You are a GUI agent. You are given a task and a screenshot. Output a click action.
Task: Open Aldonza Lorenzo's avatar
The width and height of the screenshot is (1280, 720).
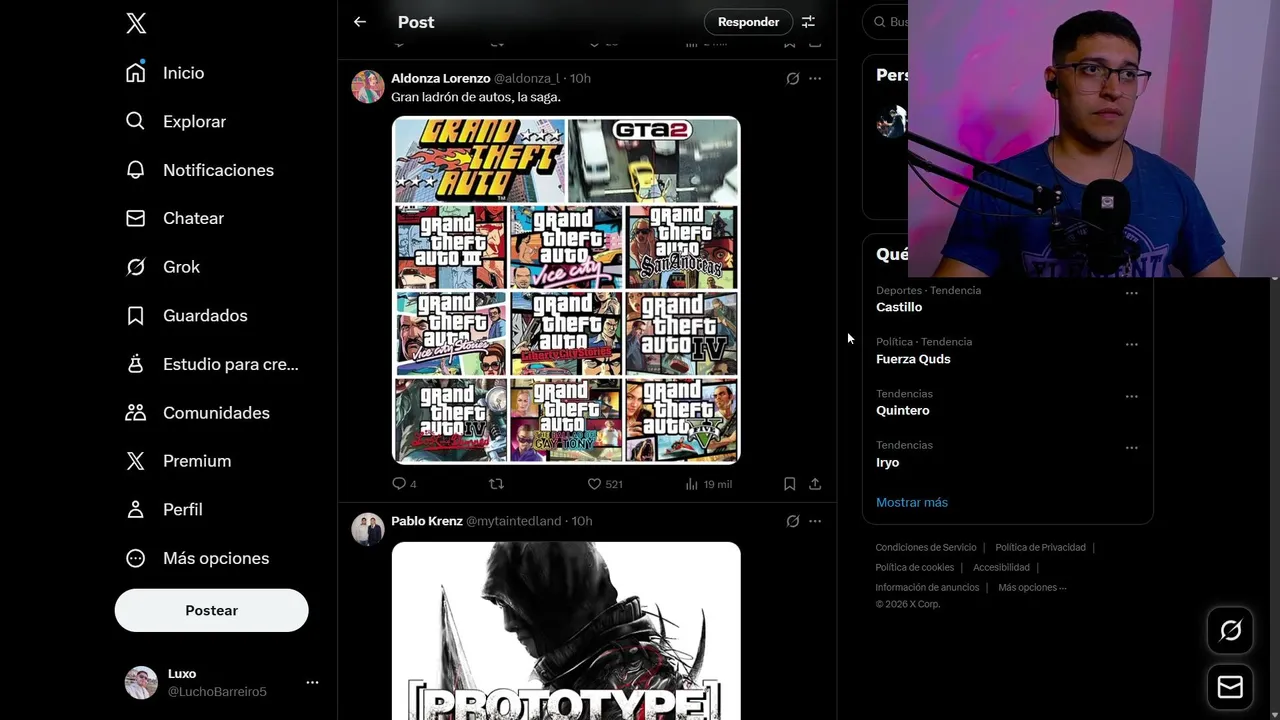click(x=368, y=87)
